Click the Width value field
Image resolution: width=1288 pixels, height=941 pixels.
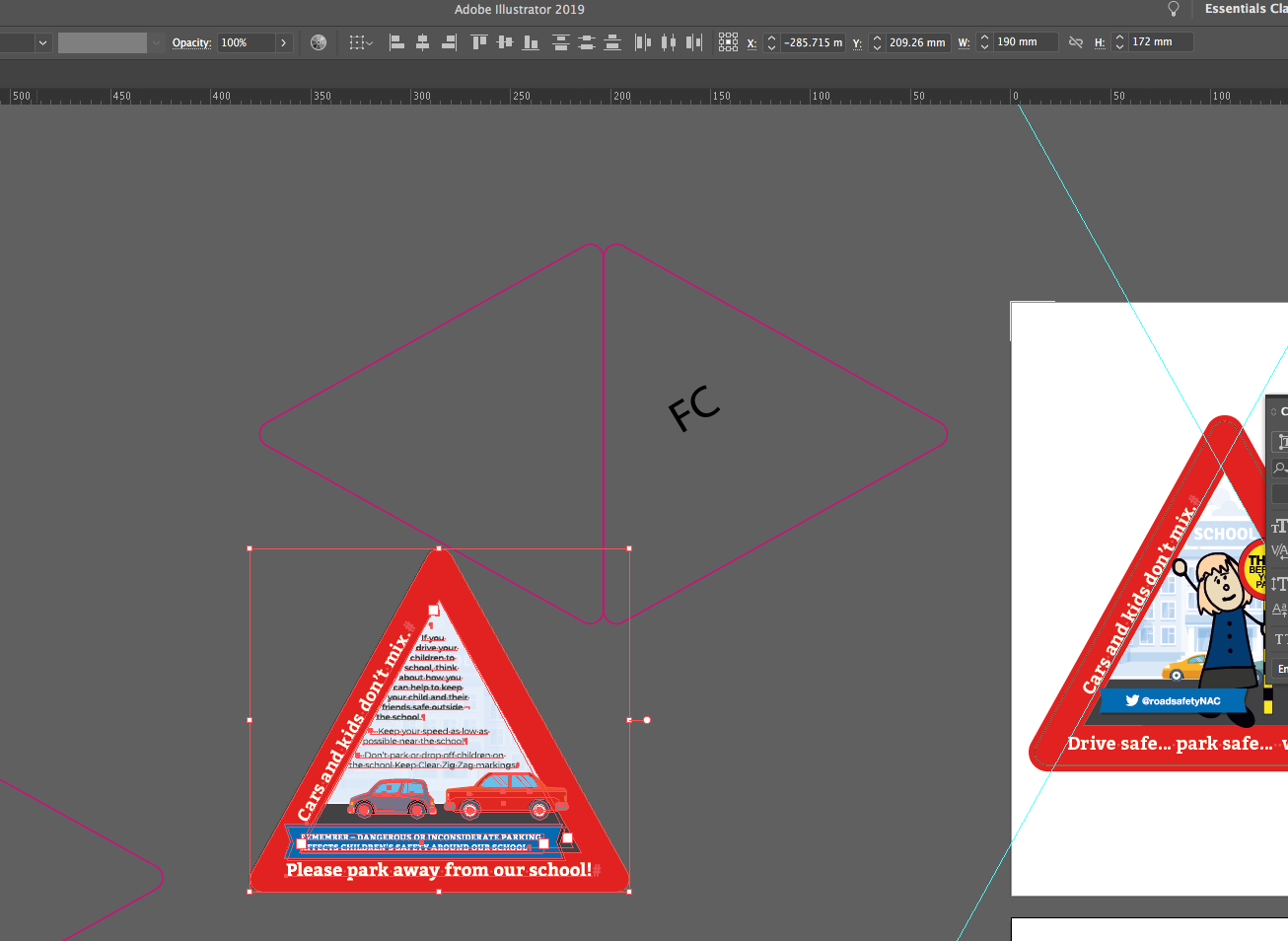(x=1026, y=42)
